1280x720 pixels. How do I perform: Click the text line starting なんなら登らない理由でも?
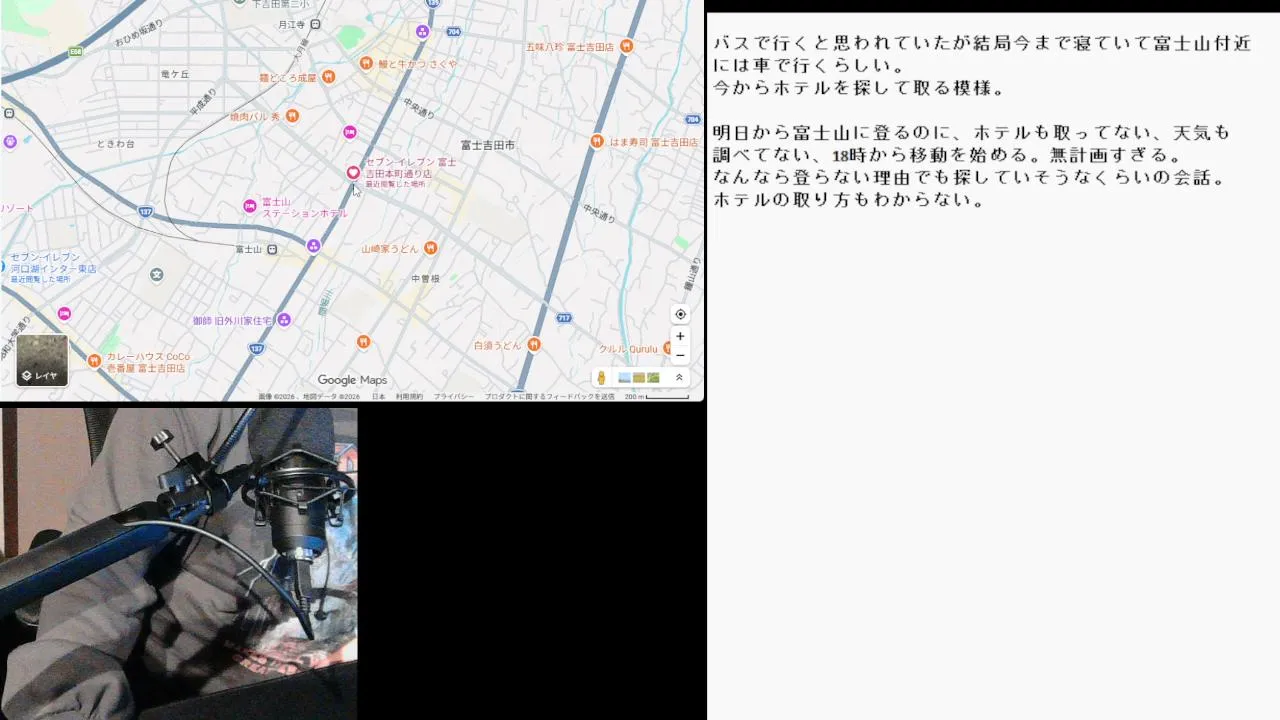tap(969, 177)
